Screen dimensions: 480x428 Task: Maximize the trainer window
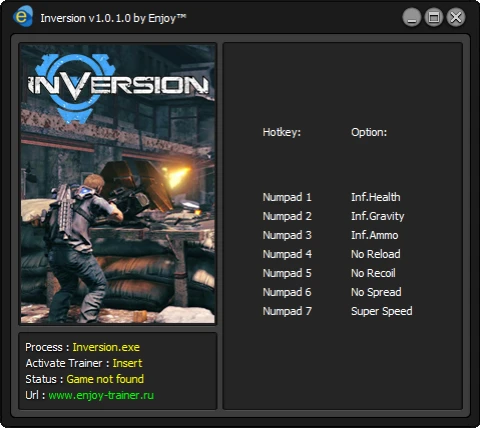[434, 17]
